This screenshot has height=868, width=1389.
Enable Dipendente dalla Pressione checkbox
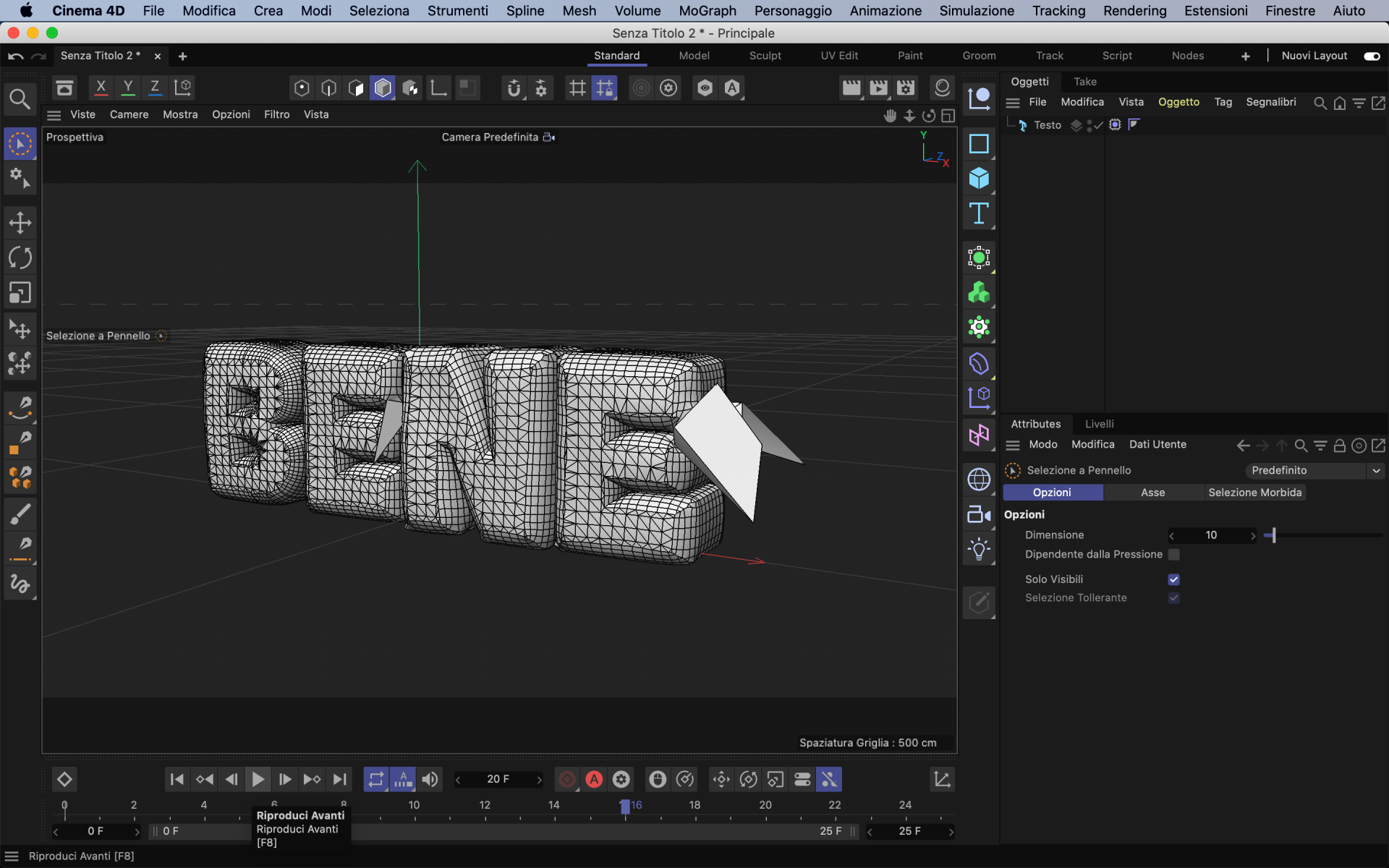pos(1173,554)
